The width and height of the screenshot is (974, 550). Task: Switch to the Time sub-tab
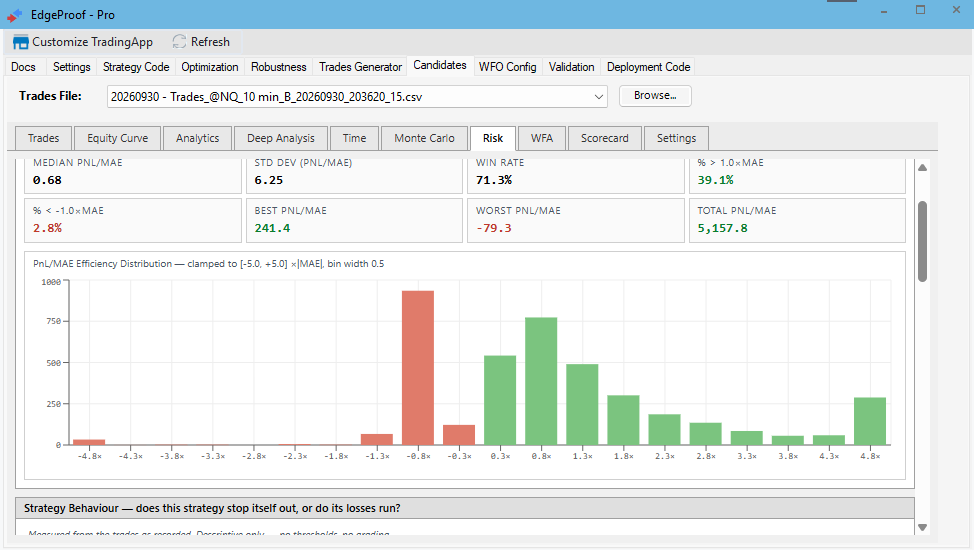tap(355, 139)
